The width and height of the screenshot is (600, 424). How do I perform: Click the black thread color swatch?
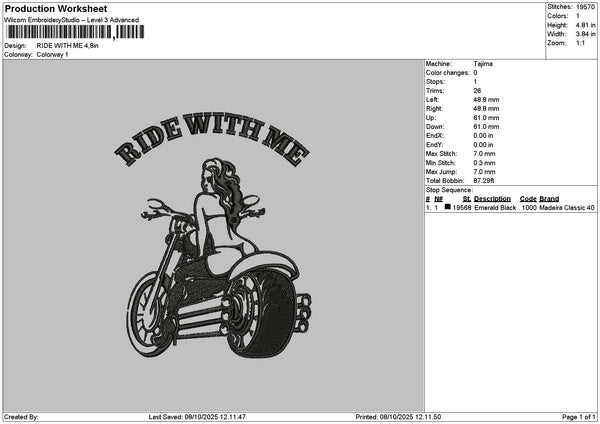(447, 207)
